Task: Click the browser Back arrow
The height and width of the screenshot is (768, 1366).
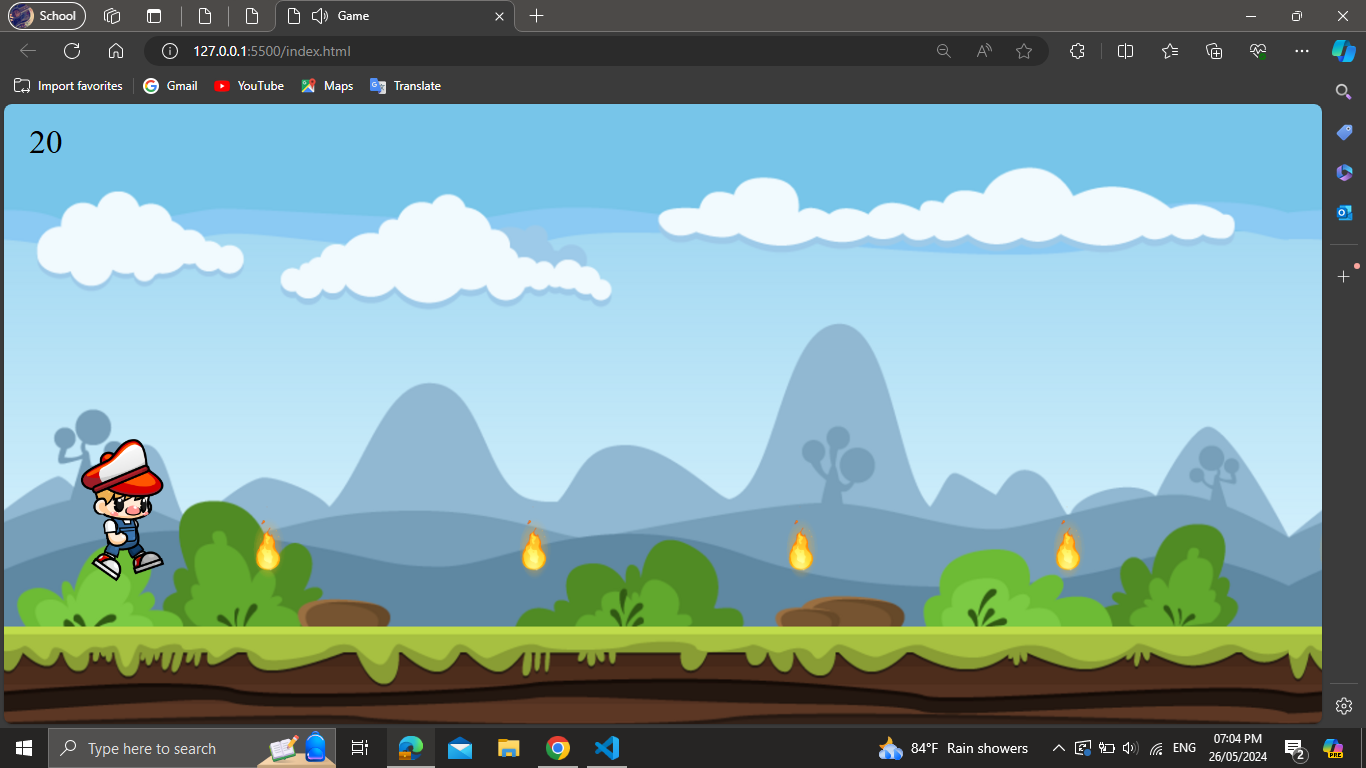Action: coord(28,51)
